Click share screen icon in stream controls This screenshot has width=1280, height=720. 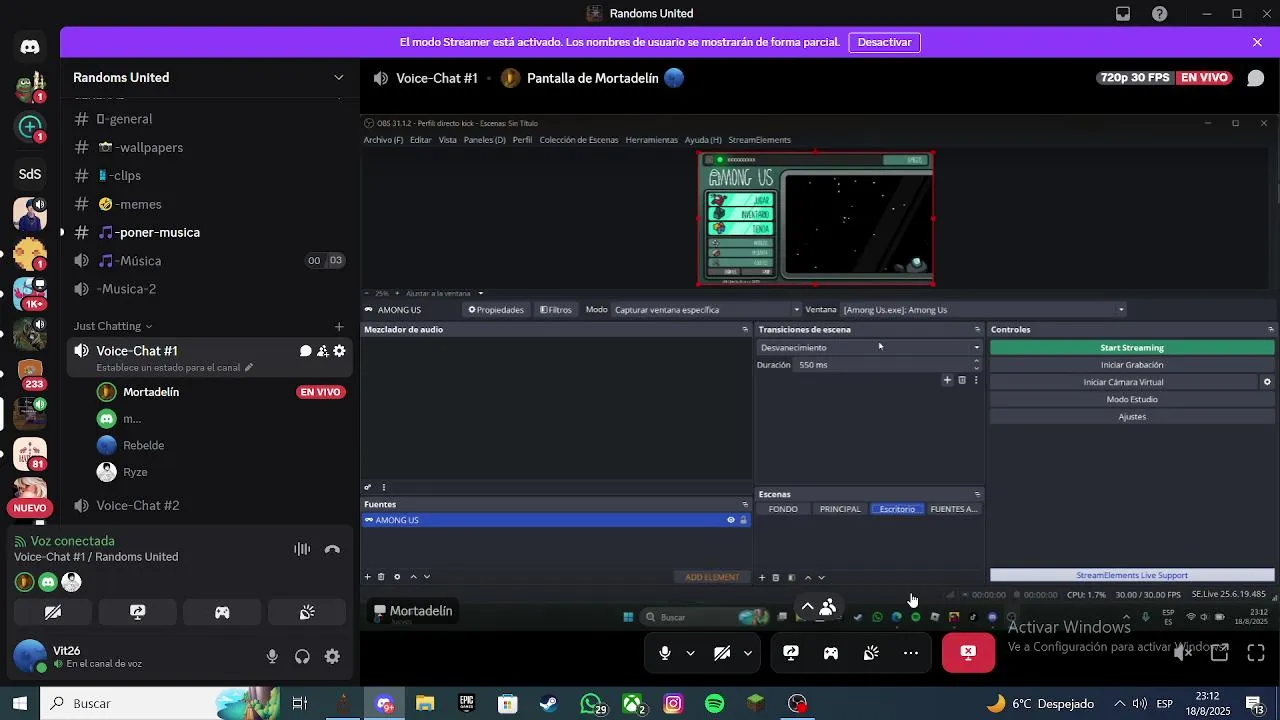click(791, 653)
